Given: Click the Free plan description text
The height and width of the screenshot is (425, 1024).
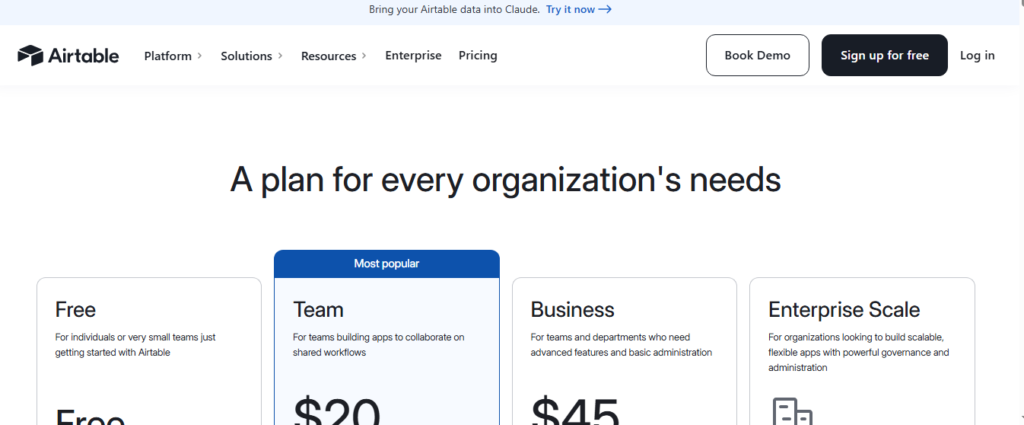Looking at the screenshot, I should tap(135, 345).
